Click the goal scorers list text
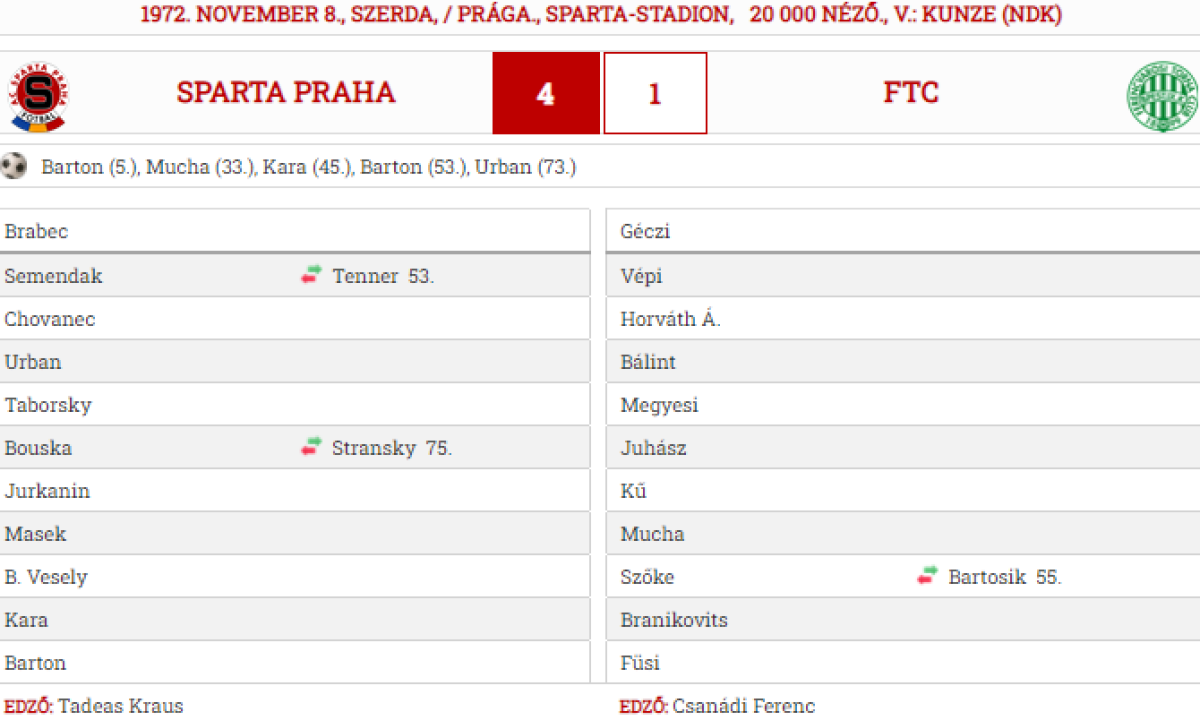 pyautogui.click(x=308, y=168)
